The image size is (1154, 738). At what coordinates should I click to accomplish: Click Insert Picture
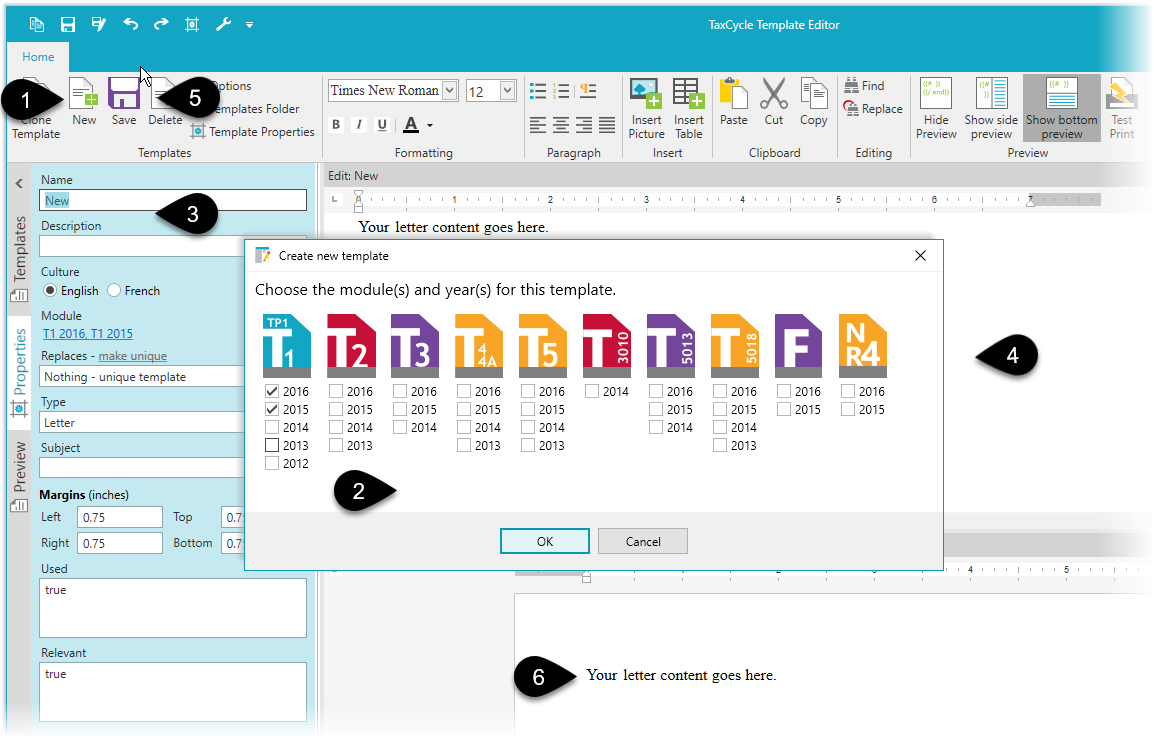point(646,108)
